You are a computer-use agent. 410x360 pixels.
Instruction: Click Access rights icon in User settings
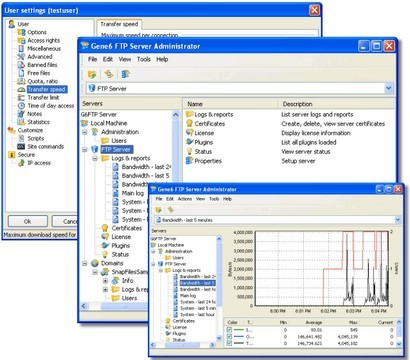click(21, 40)
